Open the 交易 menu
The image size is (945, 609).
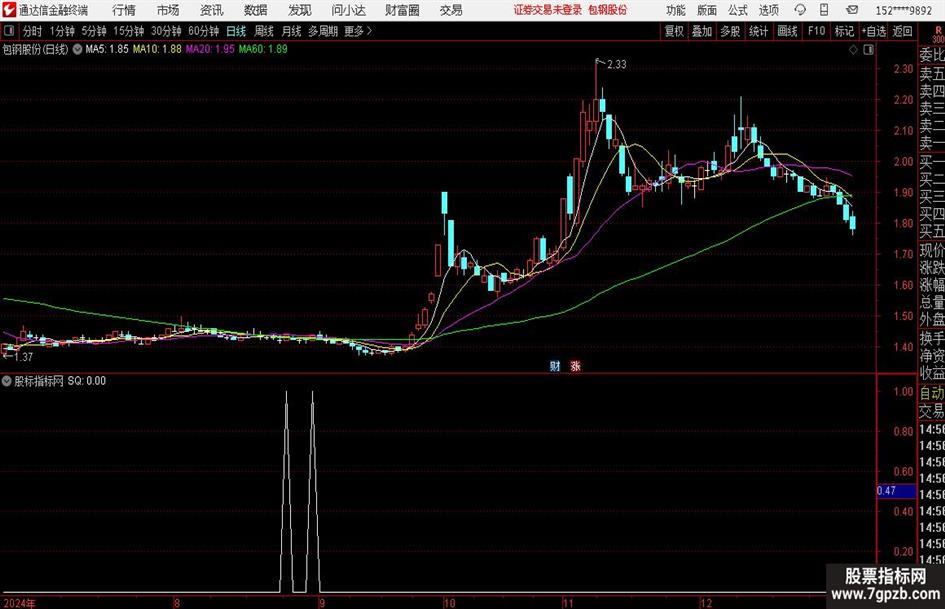[451, 10]
